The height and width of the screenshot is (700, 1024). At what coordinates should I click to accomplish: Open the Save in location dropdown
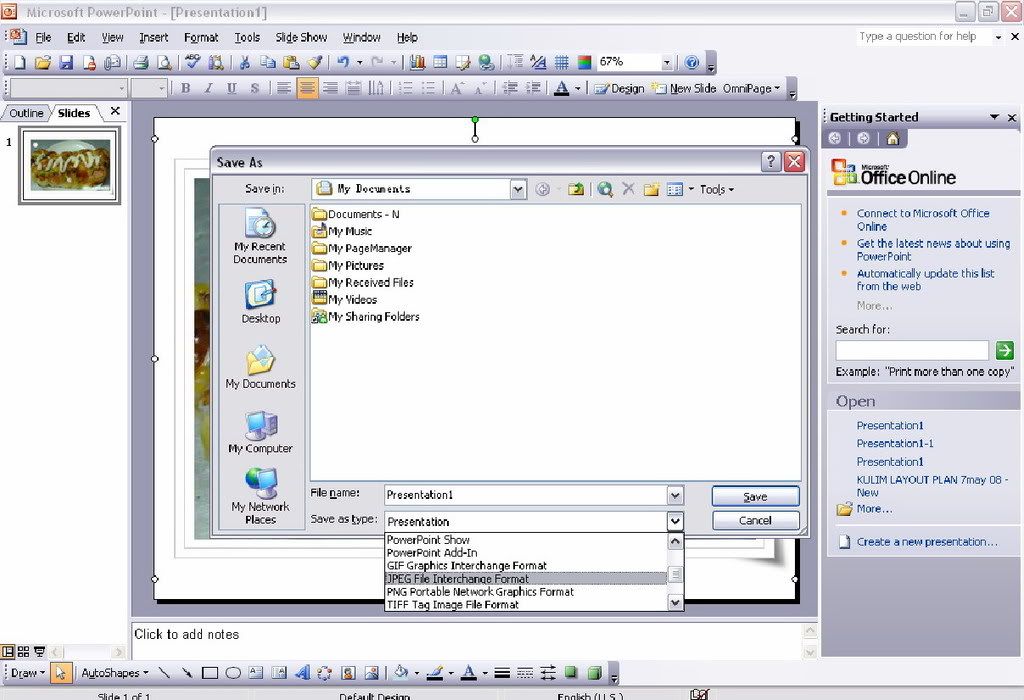tap(518, 189)
